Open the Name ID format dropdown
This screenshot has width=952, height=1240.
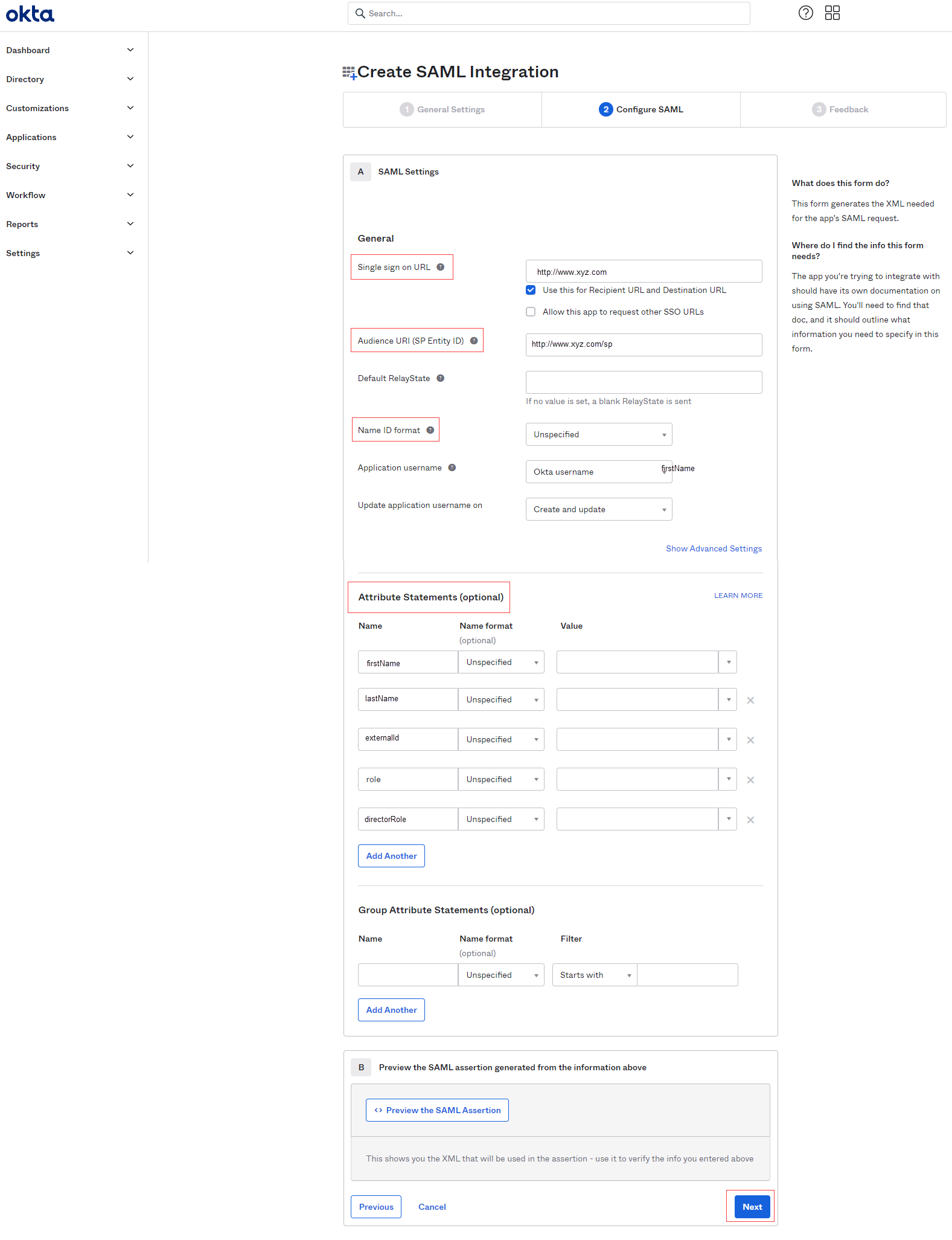pyautogui.click(x=599, y=434)
